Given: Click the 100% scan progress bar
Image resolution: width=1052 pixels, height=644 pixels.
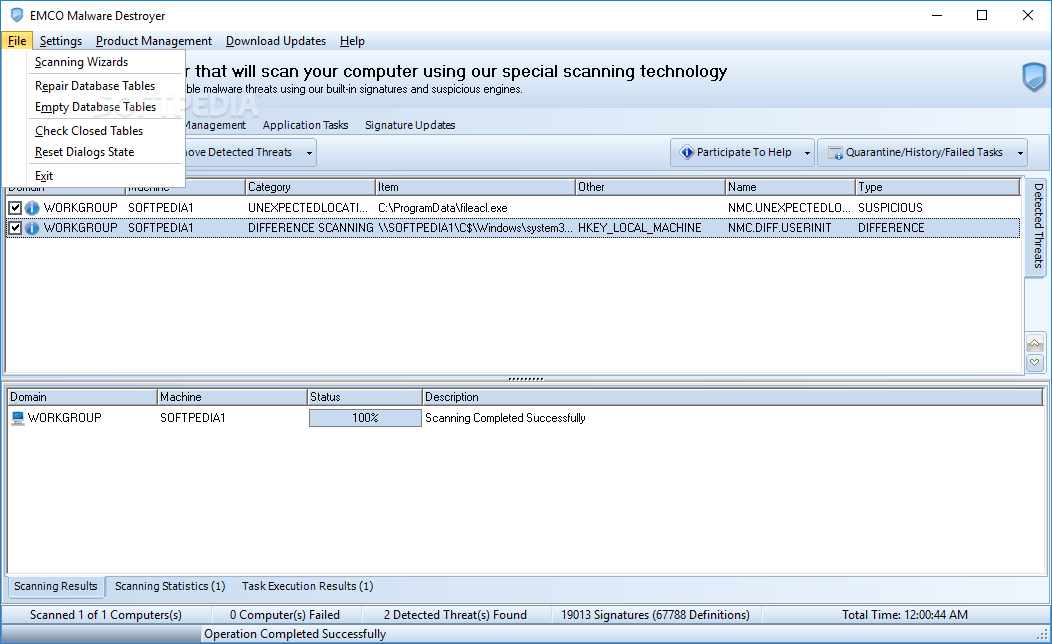Looking at the screenshot, I should (x=365, y=418).
